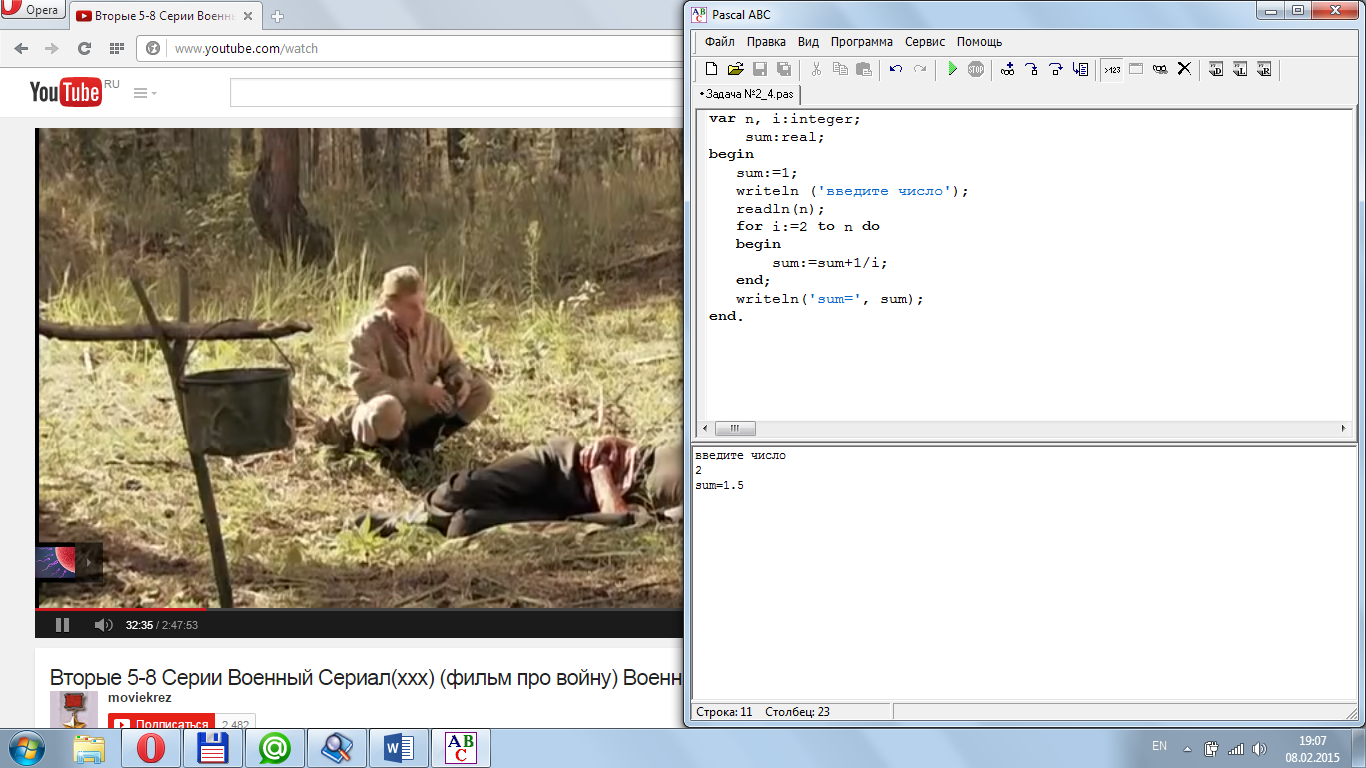Viewport: 1366px width, 768px height.
Task: Select the Задача №2_4.pas tab
Action: [748, 94]
